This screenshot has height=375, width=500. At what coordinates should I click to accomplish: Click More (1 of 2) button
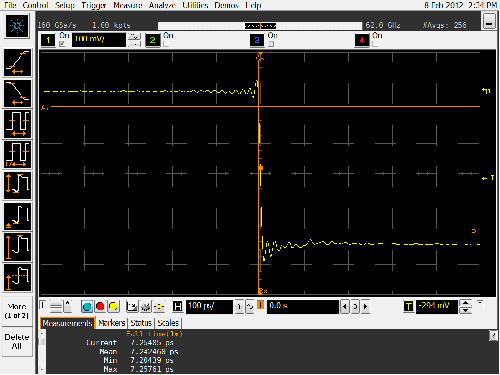(x=17, y=311)
